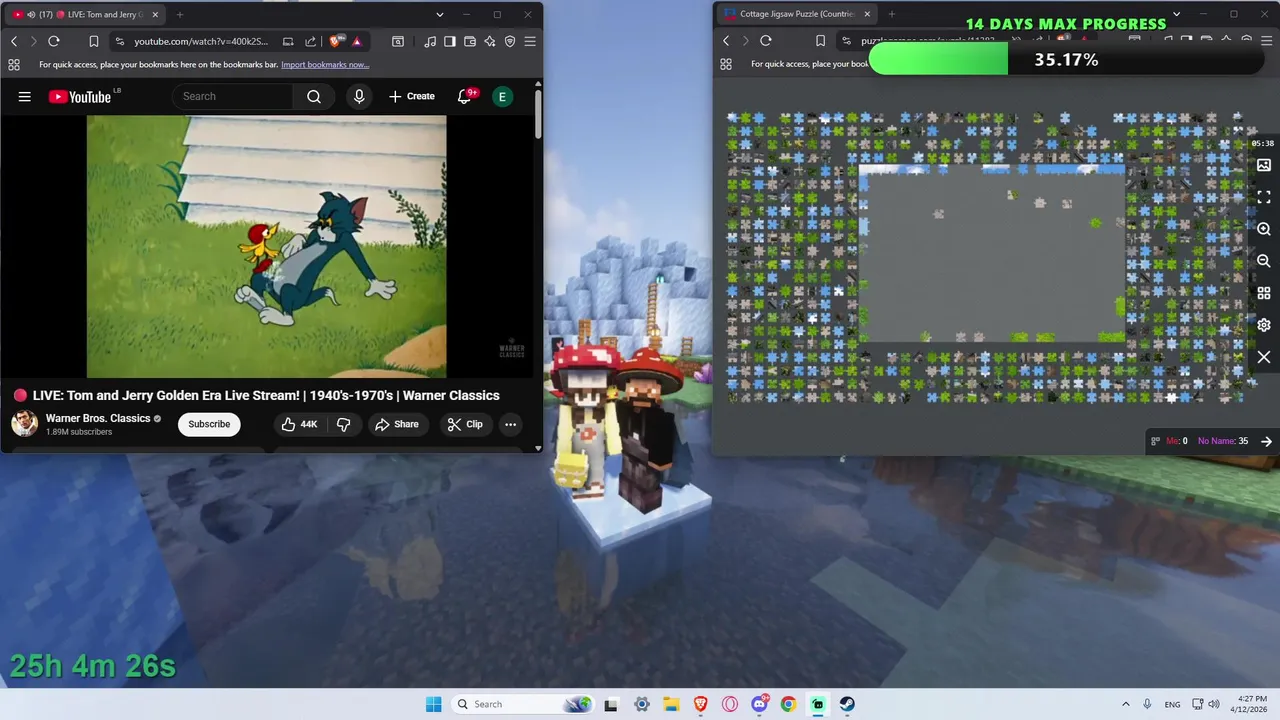Open Leo AI sparkle icon
This screenshot has width=1280, height=720.
(x=490, y=41)
